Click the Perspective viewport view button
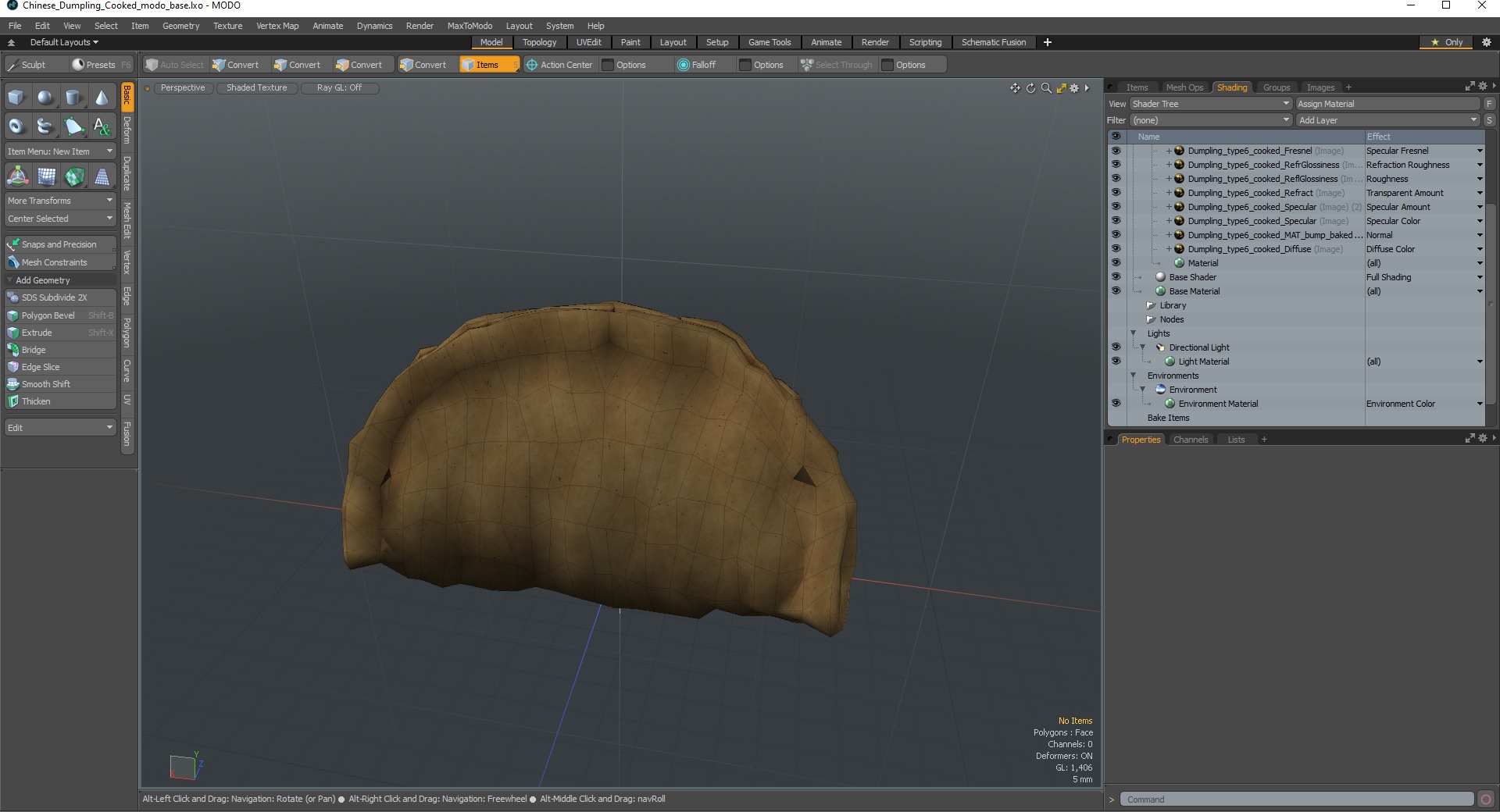This screenshot has width=1500, height=812. [x=183, y=88]
